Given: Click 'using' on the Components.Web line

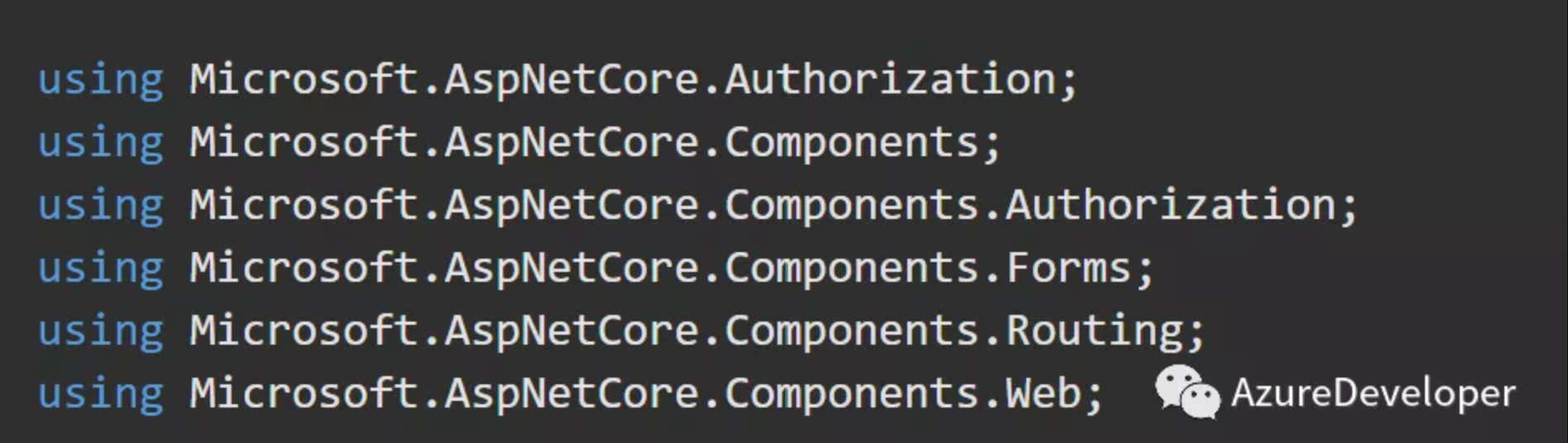Looking at the screenshot, I should [101, 395].
